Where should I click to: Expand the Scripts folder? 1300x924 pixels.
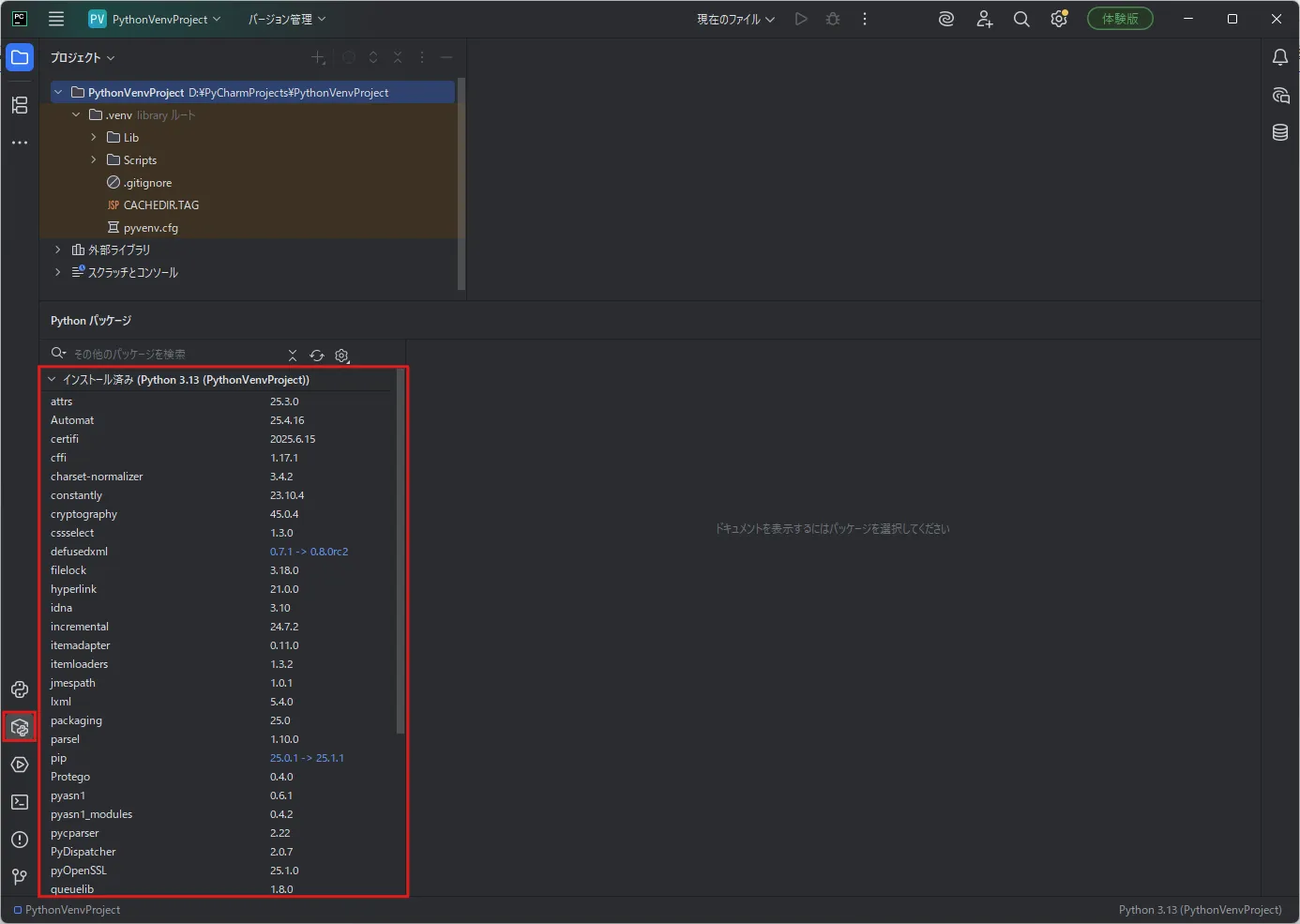coord(94,159)
